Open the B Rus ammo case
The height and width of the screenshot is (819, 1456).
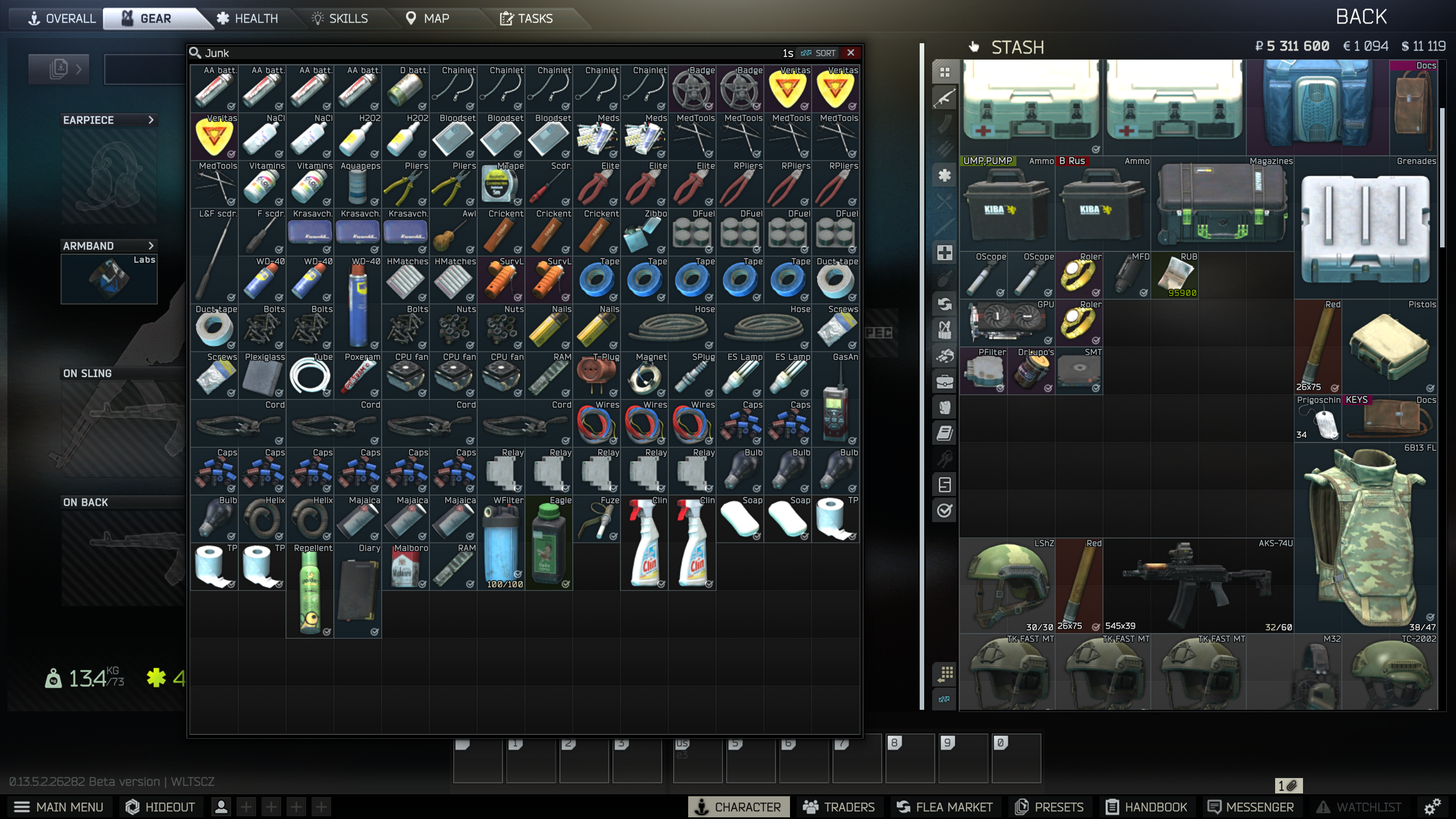1103,204
